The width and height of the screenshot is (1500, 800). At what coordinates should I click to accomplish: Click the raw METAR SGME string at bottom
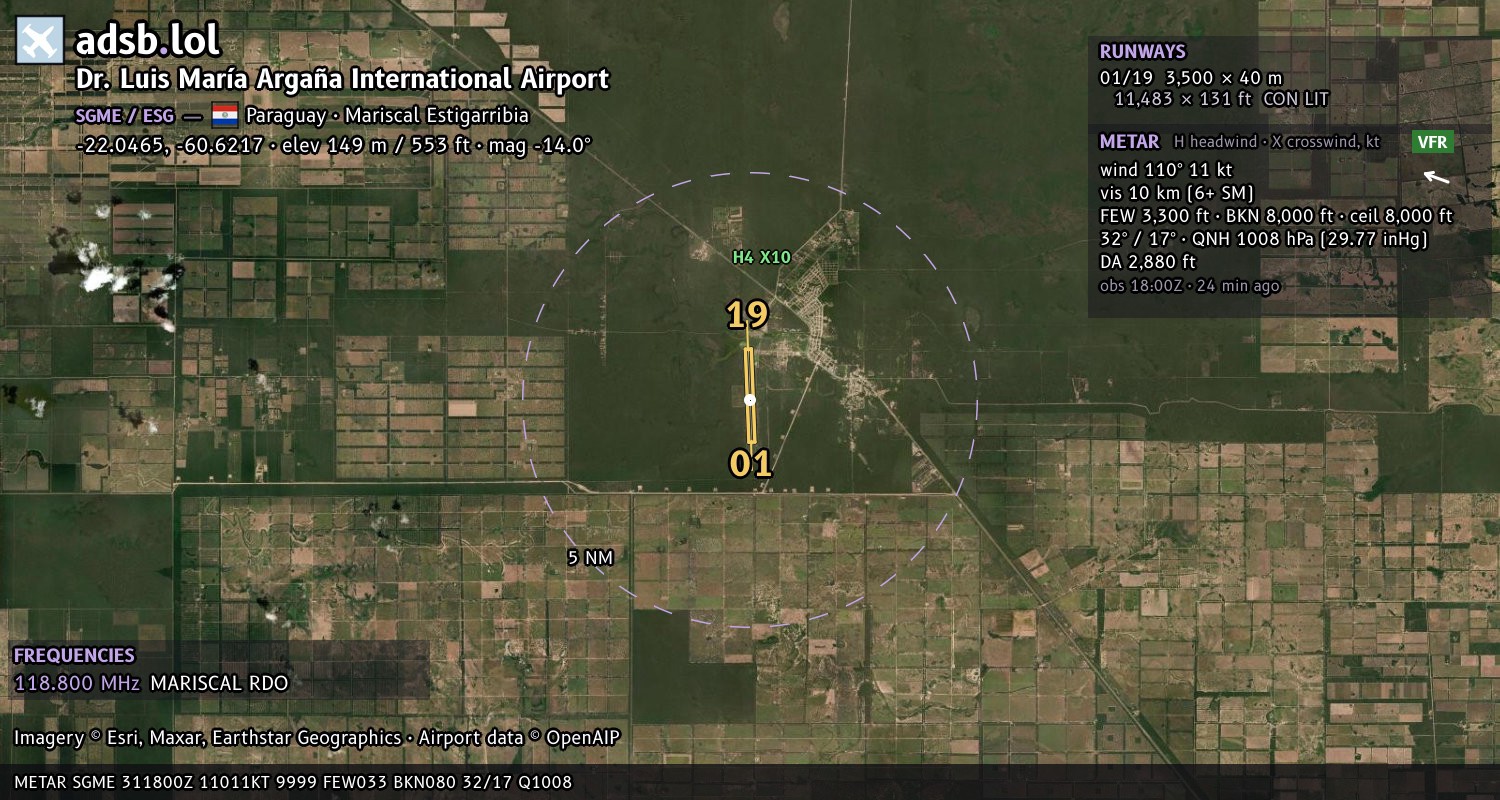click(x=293, y=782)
